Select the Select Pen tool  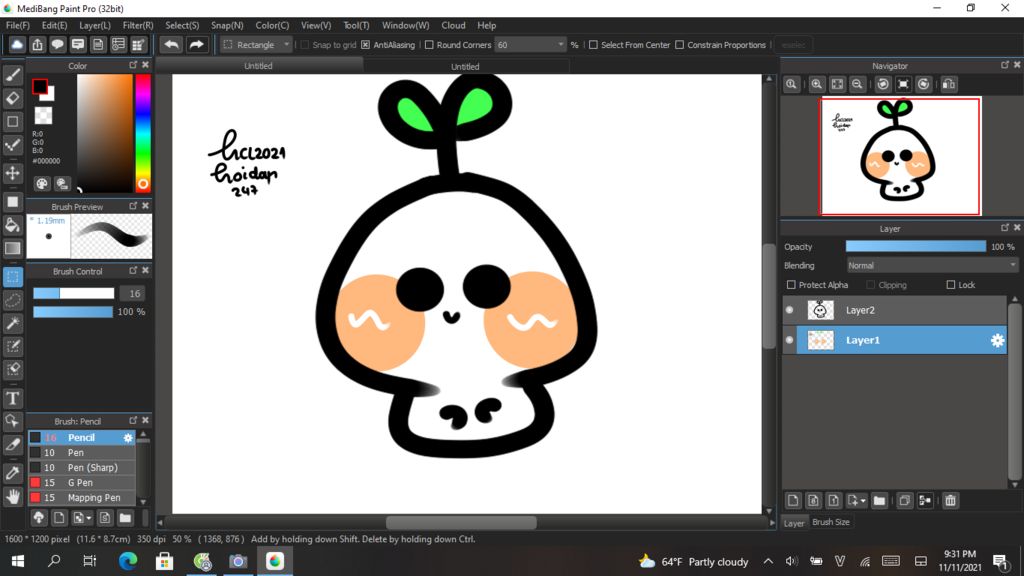click(x=12, y=347)
